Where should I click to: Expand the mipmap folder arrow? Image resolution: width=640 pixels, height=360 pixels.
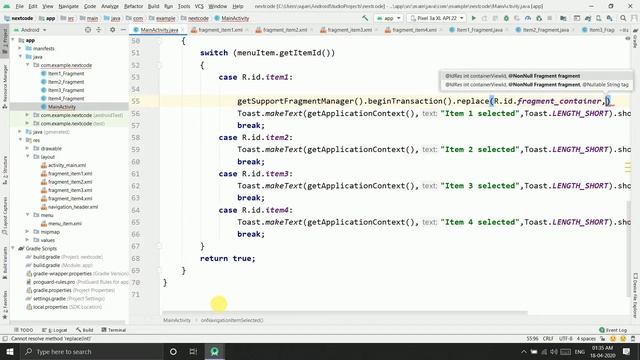point(27,232)
